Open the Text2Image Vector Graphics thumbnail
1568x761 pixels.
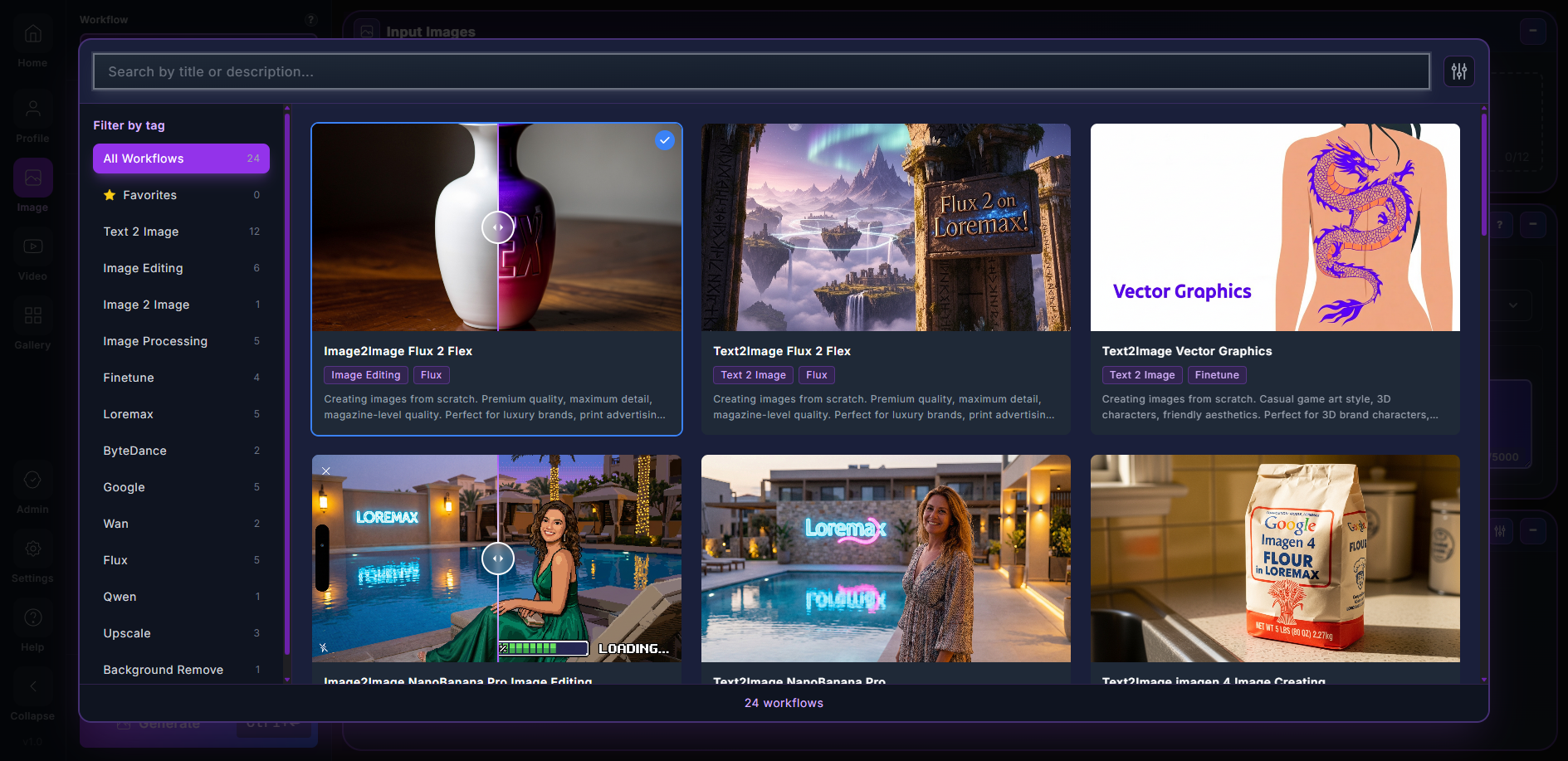pos(1275,227)
